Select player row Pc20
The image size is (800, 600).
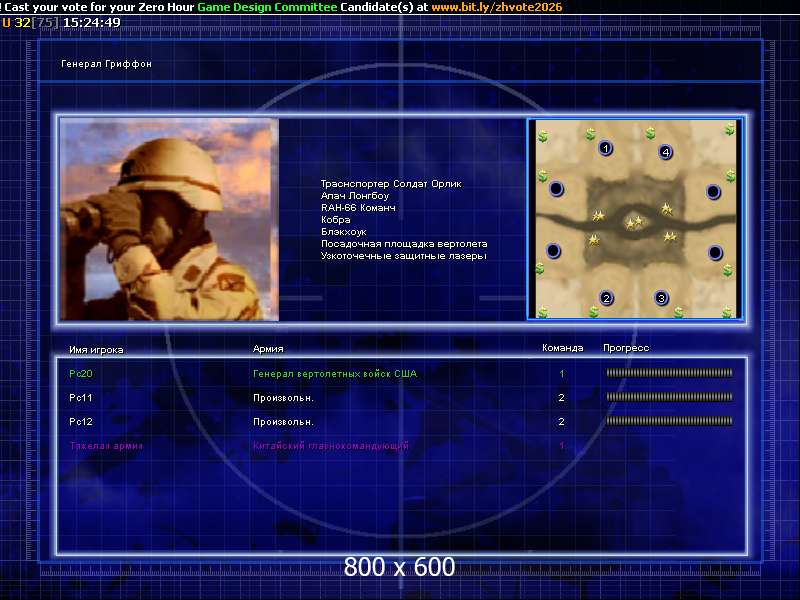pyautogui.click(x=81, y=374)
